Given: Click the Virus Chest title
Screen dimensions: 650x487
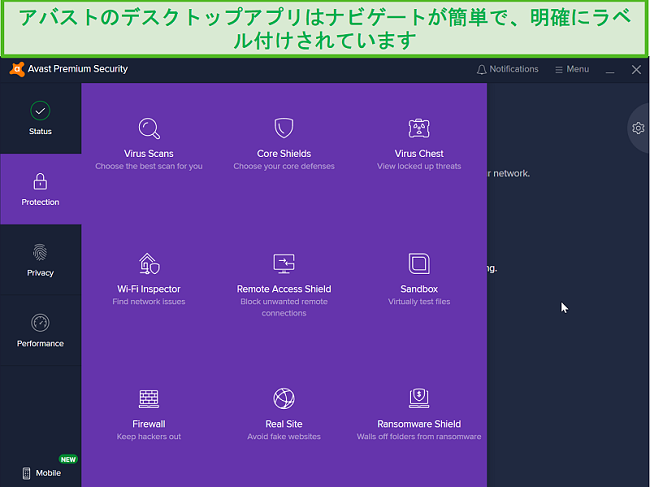Looking at the screenshot, I should pos(419,154).
